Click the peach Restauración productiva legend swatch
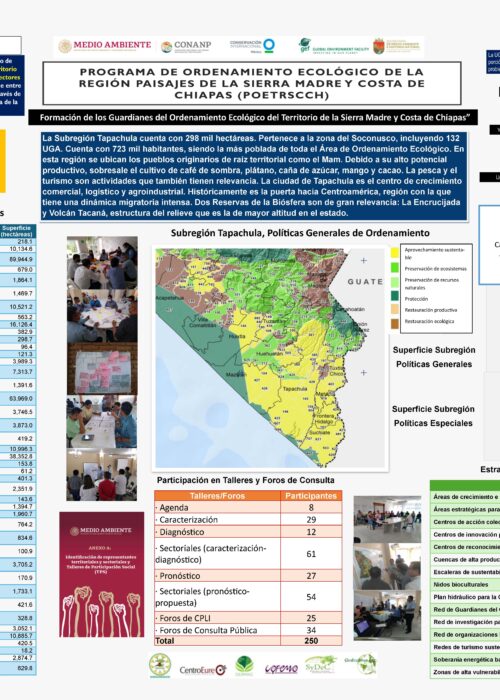Image resolution: width=500 pixels, height=700 pixels. 395,309
